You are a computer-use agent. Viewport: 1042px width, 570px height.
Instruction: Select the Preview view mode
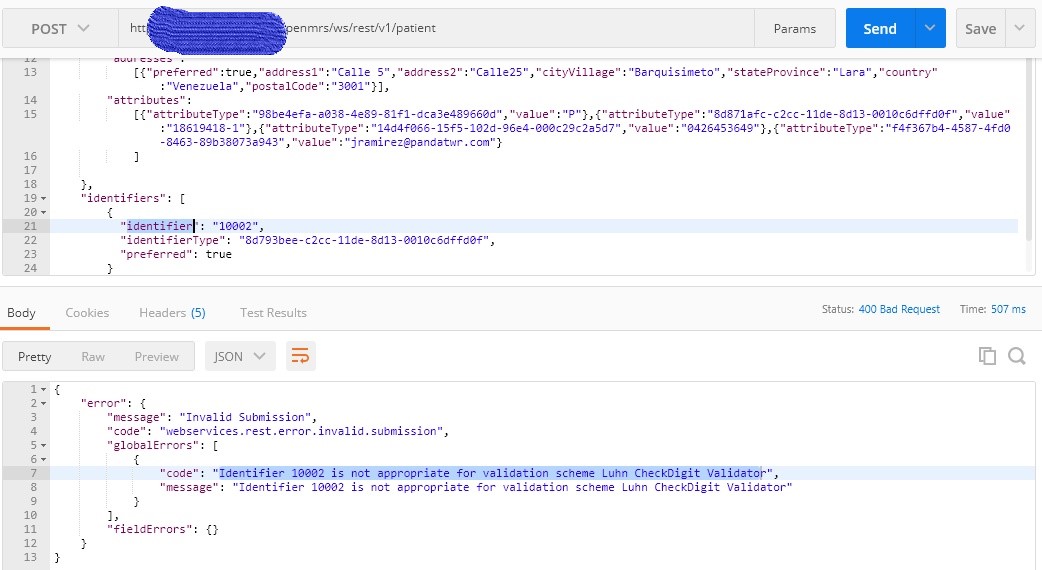point(157,357)
